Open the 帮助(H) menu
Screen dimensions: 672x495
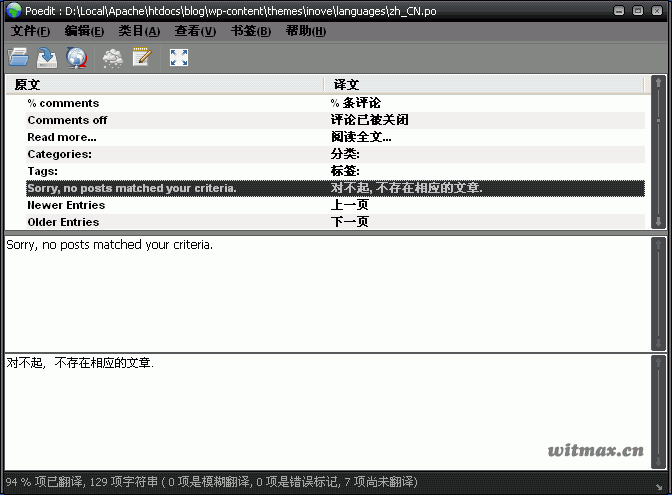coord(306,31)
